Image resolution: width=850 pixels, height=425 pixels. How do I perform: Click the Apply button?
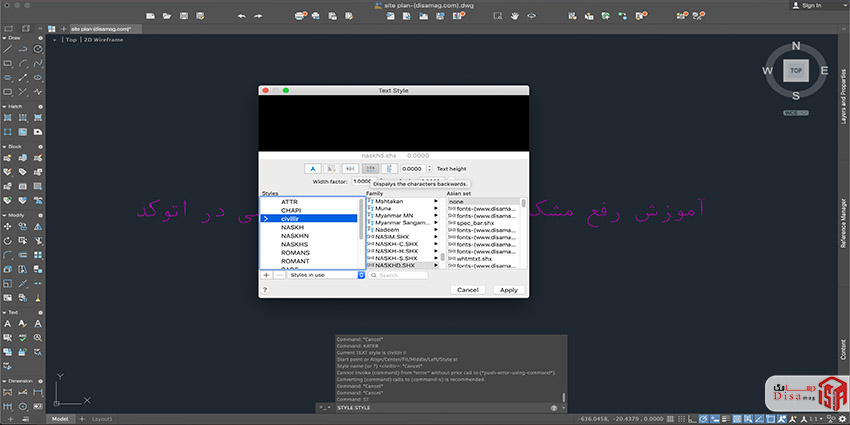(x=508, y=290)
